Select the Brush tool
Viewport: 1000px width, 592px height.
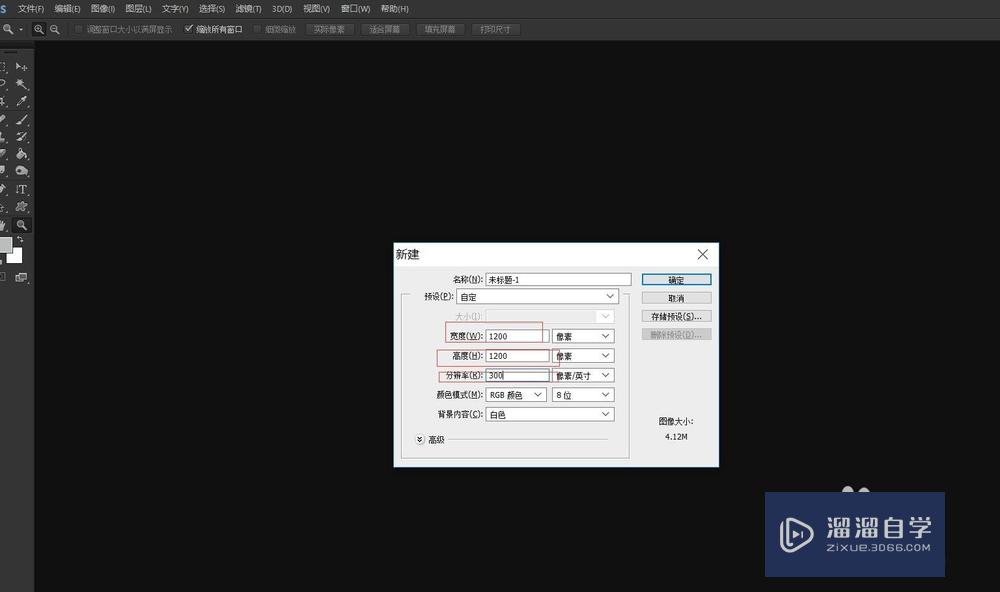click(22, 119)
